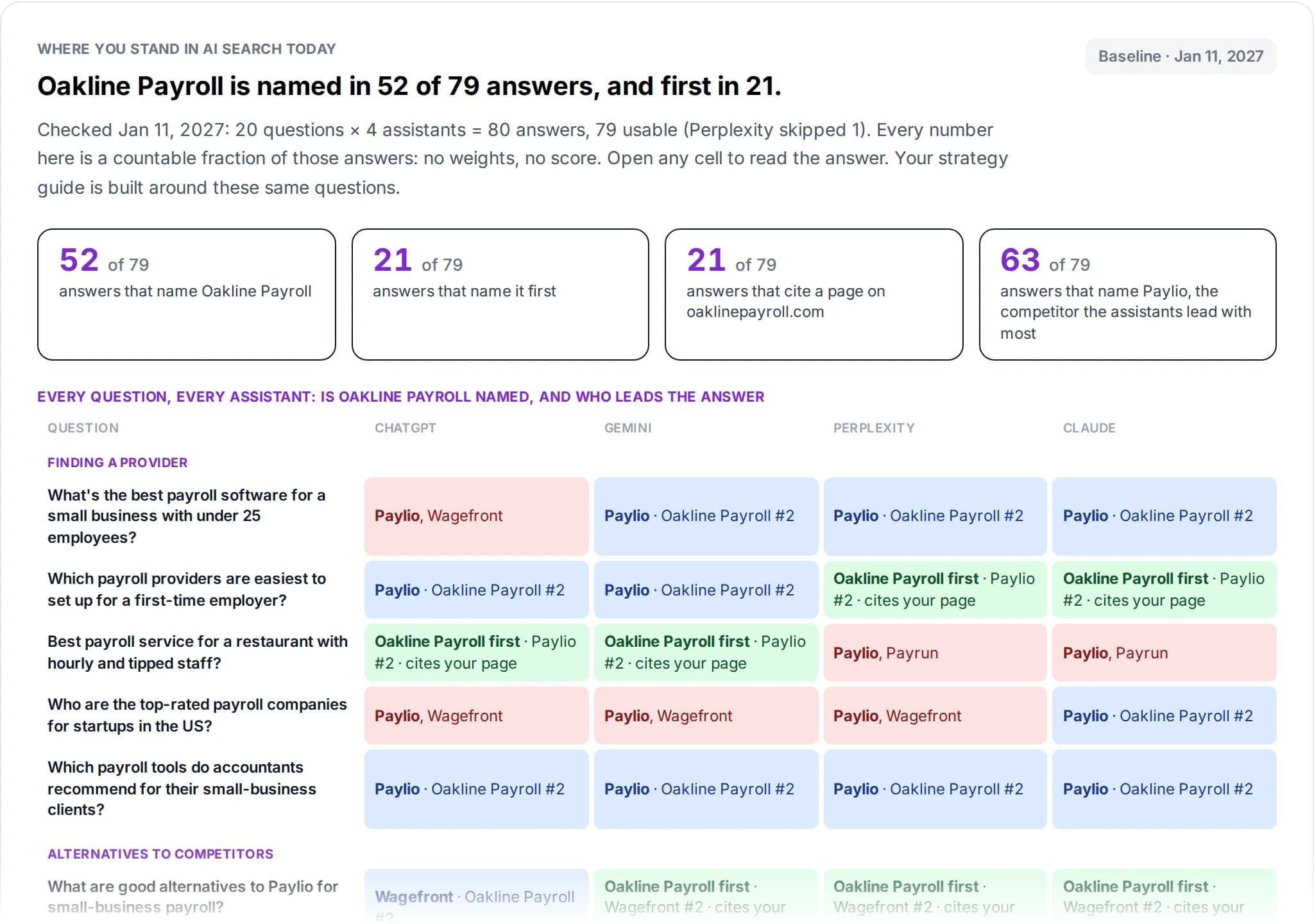1314x924 pixels.
Task: Click the 'Finding a provider' section heading
Action: tap(117, 463)
